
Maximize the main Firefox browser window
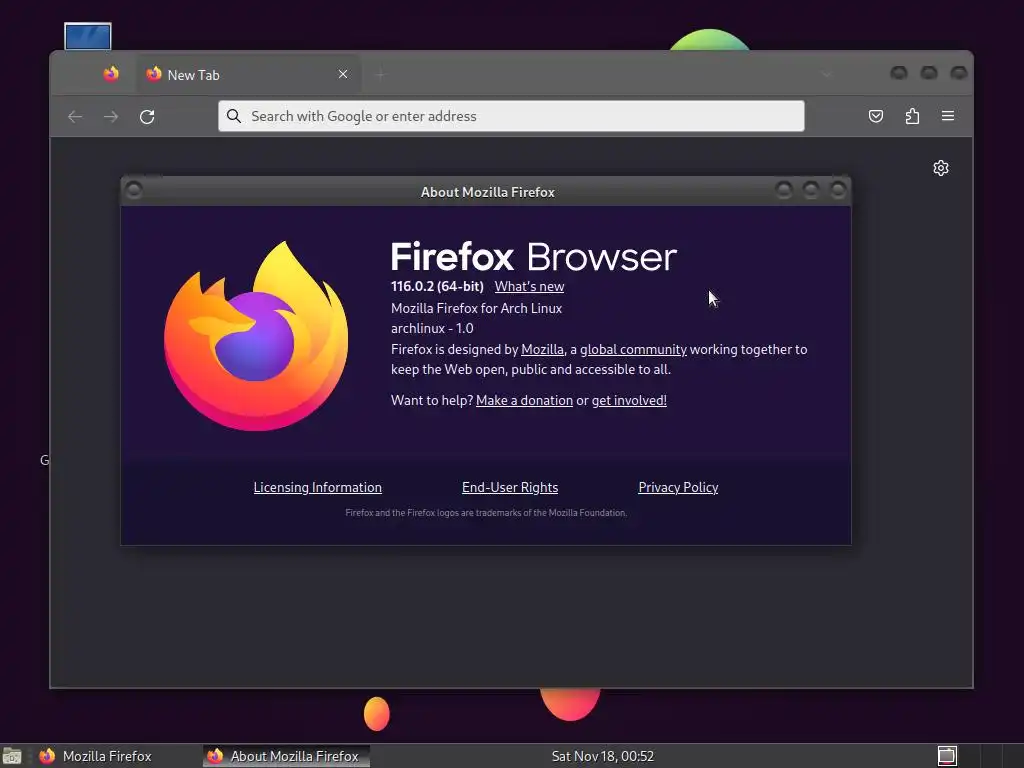(x=929, y=72)
